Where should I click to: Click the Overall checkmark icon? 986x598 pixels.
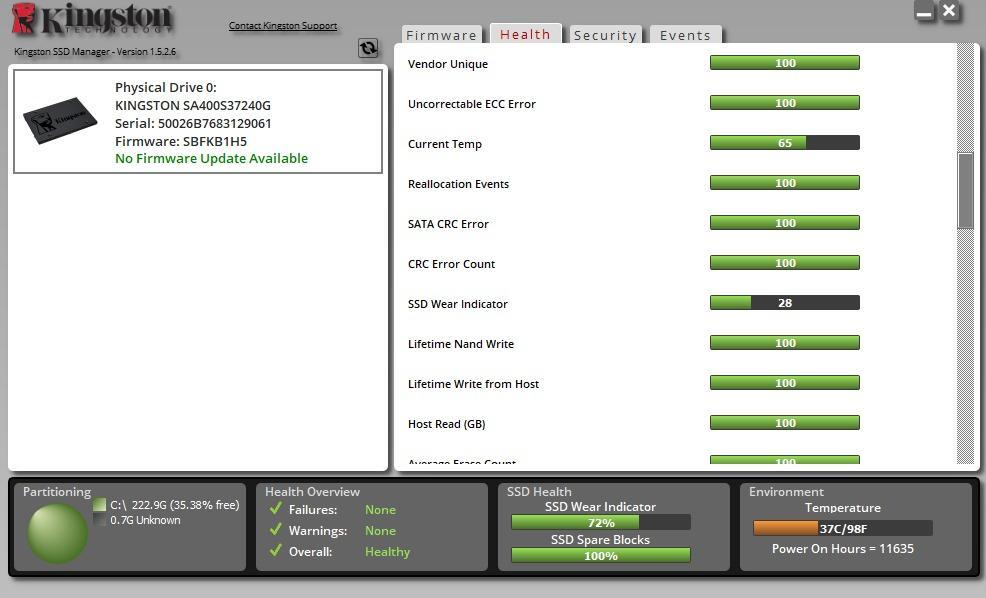pos(275,550)
